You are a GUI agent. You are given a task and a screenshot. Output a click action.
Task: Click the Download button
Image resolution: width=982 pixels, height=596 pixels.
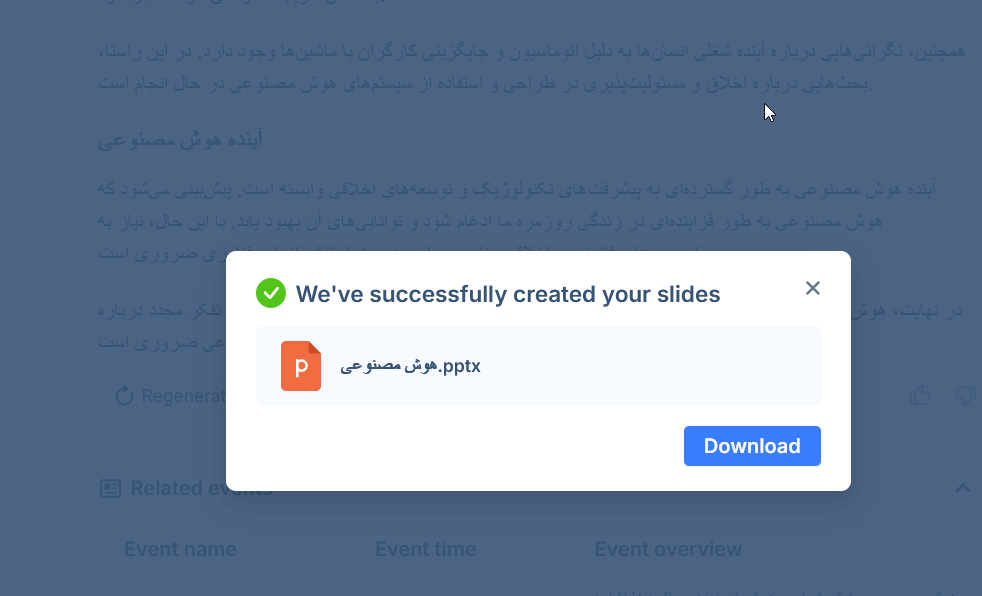(752, 446)
